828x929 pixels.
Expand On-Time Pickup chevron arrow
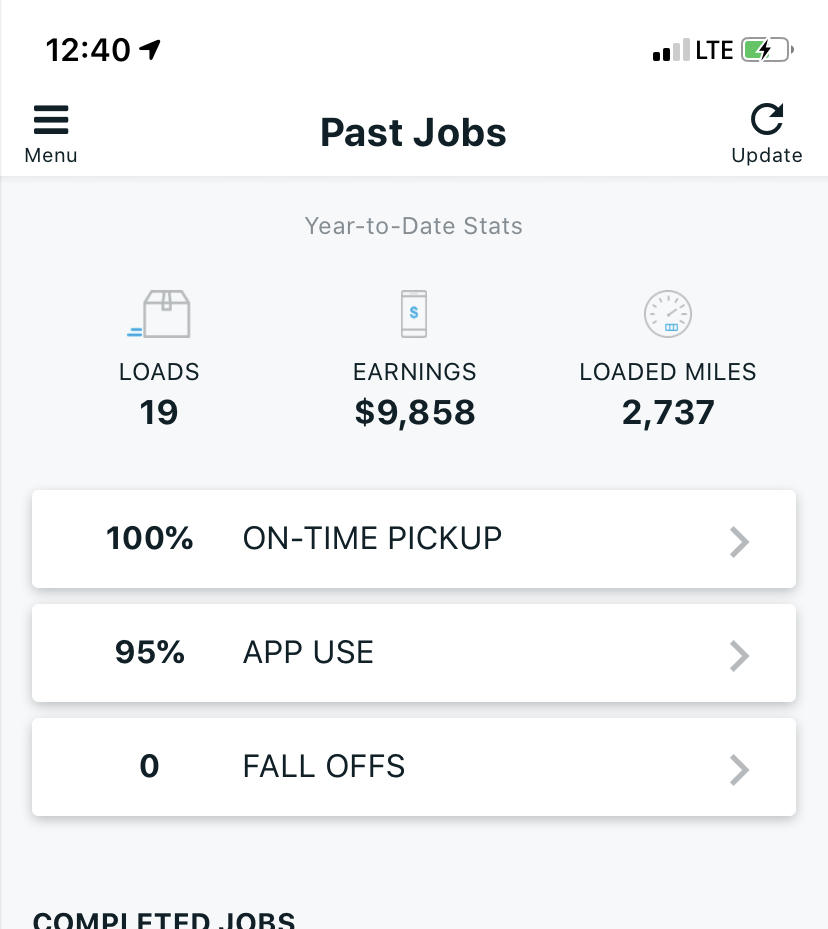click(739, 541)
